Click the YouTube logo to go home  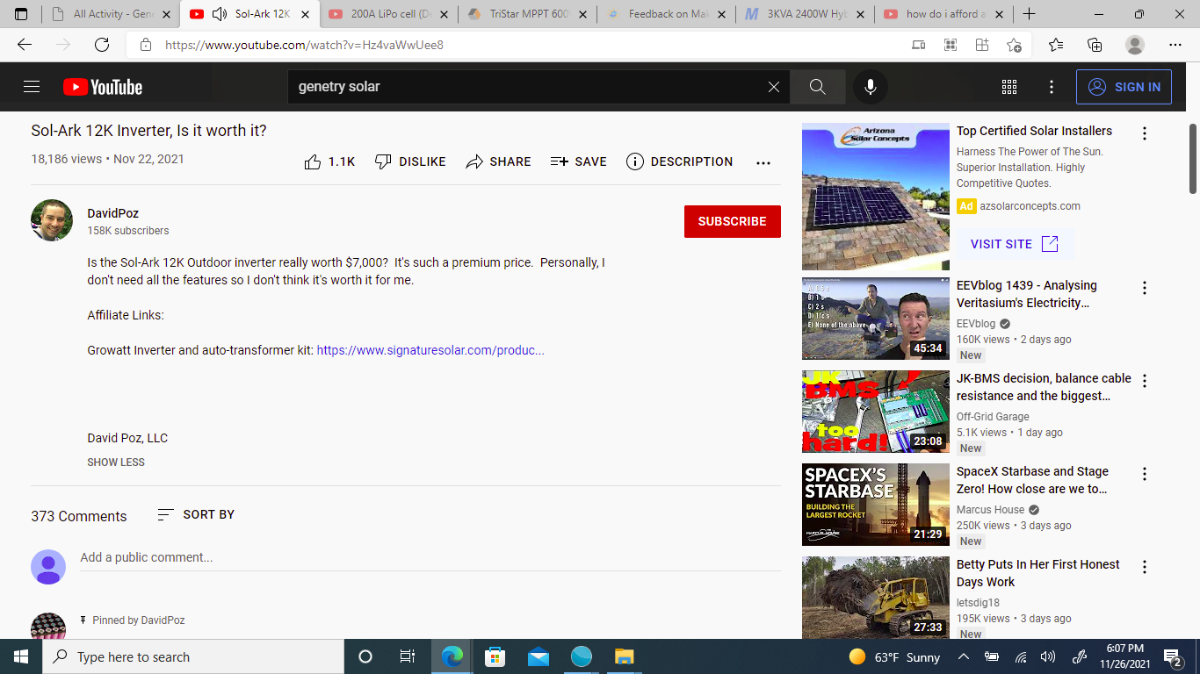click(x=103, y=87)
